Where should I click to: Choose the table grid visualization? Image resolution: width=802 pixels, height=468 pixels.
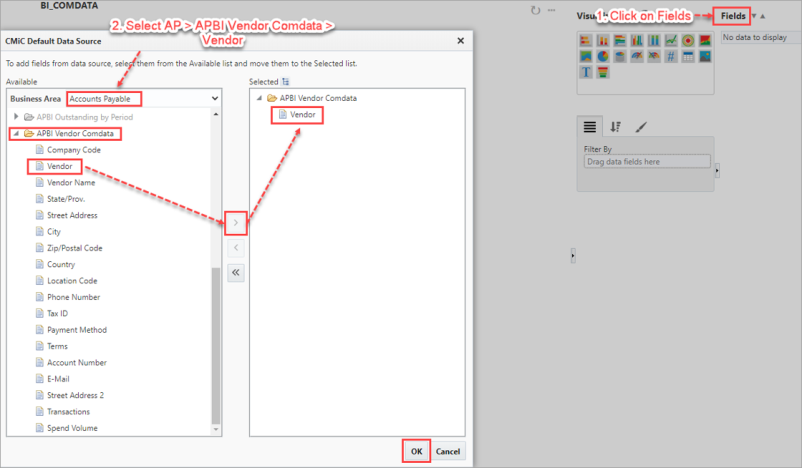click(688, 56)
